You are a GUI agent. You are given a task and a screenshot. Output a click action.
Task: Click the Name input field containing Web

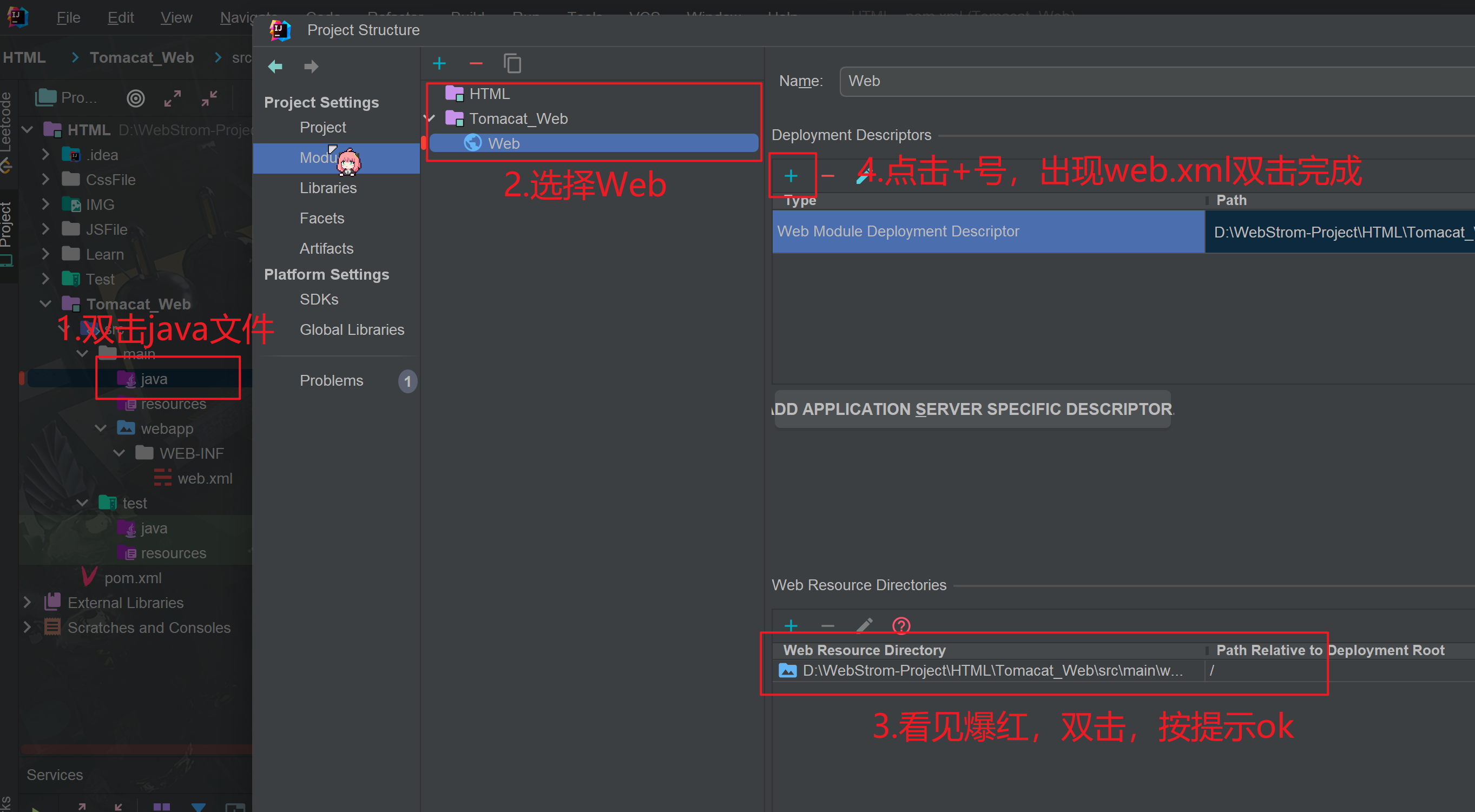coord(1157,81)
